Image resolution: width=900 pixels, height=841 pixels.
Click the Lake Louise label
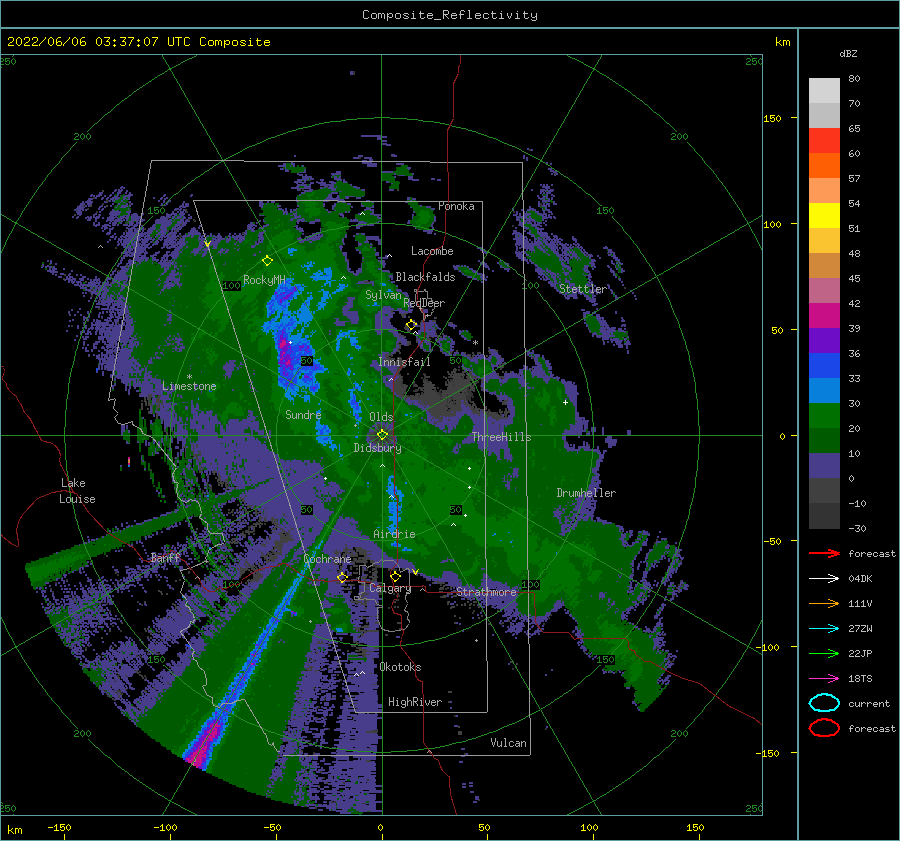77,491
